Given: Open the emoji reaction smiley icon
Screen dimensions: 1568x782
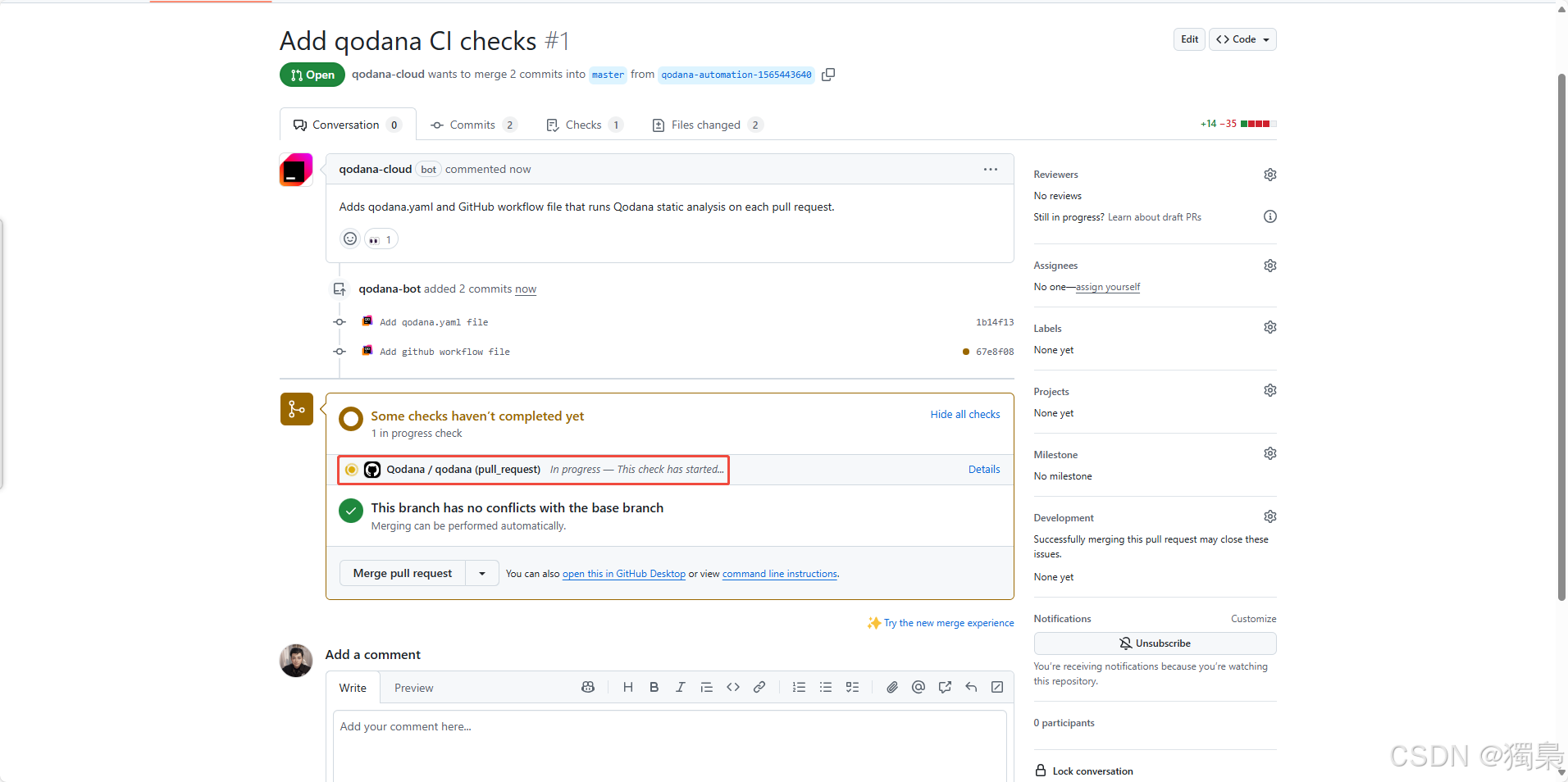Looking at the screenshot, I should pyautogui.click(x=350, y=239).
